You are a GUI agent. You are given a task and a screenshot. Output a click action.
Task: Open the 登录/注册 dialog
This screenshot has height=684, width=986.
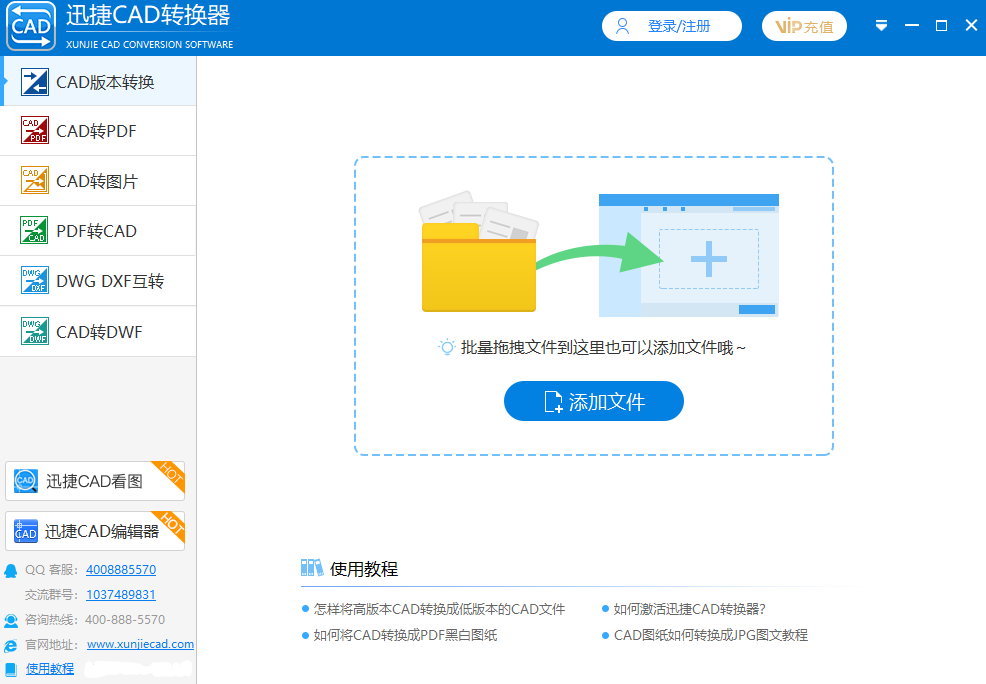click(x=671, y=26)
